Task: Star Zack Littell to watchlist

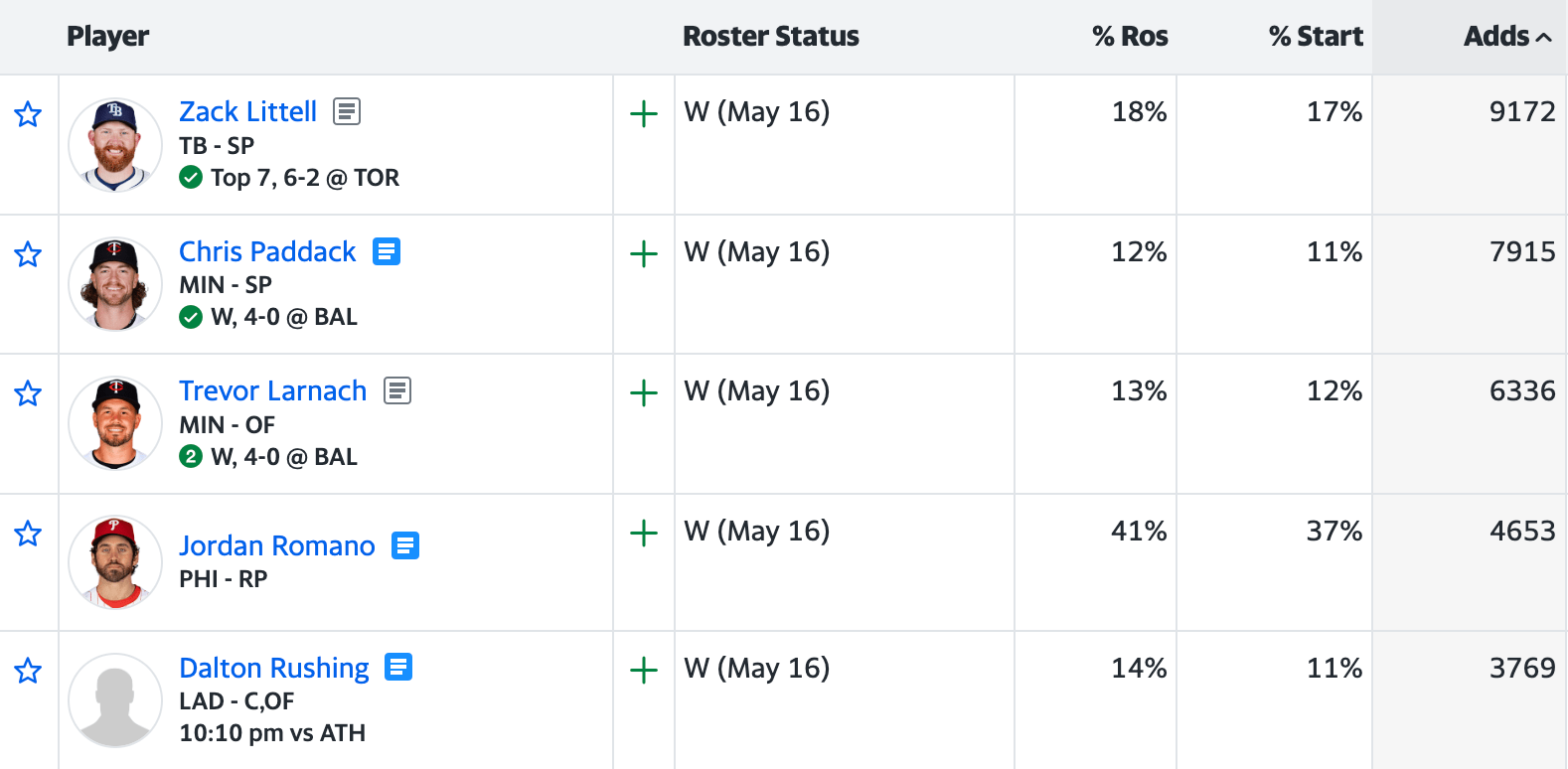Action: pos(28,114)
